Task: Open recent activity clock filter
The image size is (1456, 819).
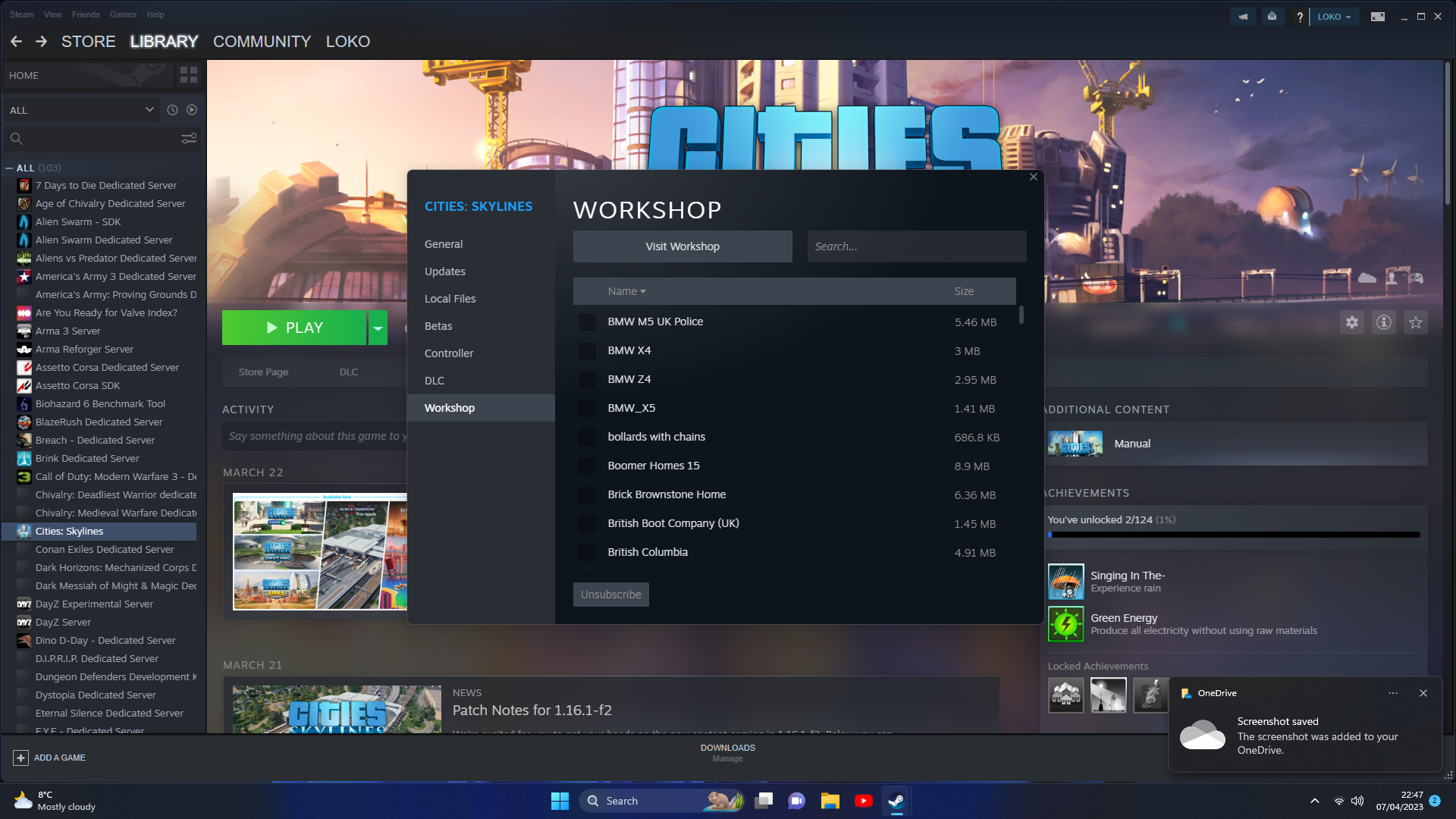Action: 172,110
